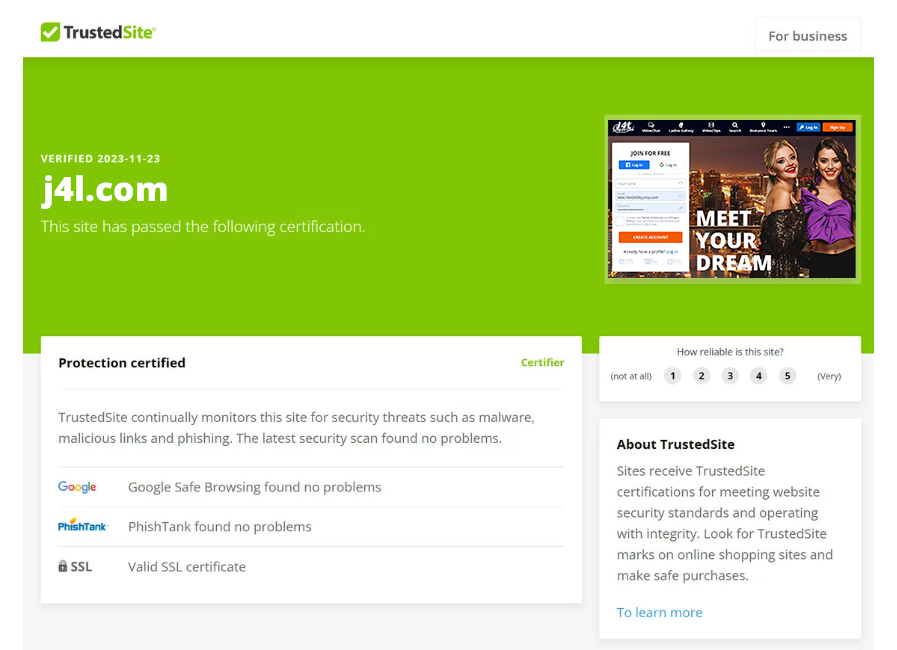897x650 pixels.
Task: Open the Certifier link
Action: pos(542,362)
